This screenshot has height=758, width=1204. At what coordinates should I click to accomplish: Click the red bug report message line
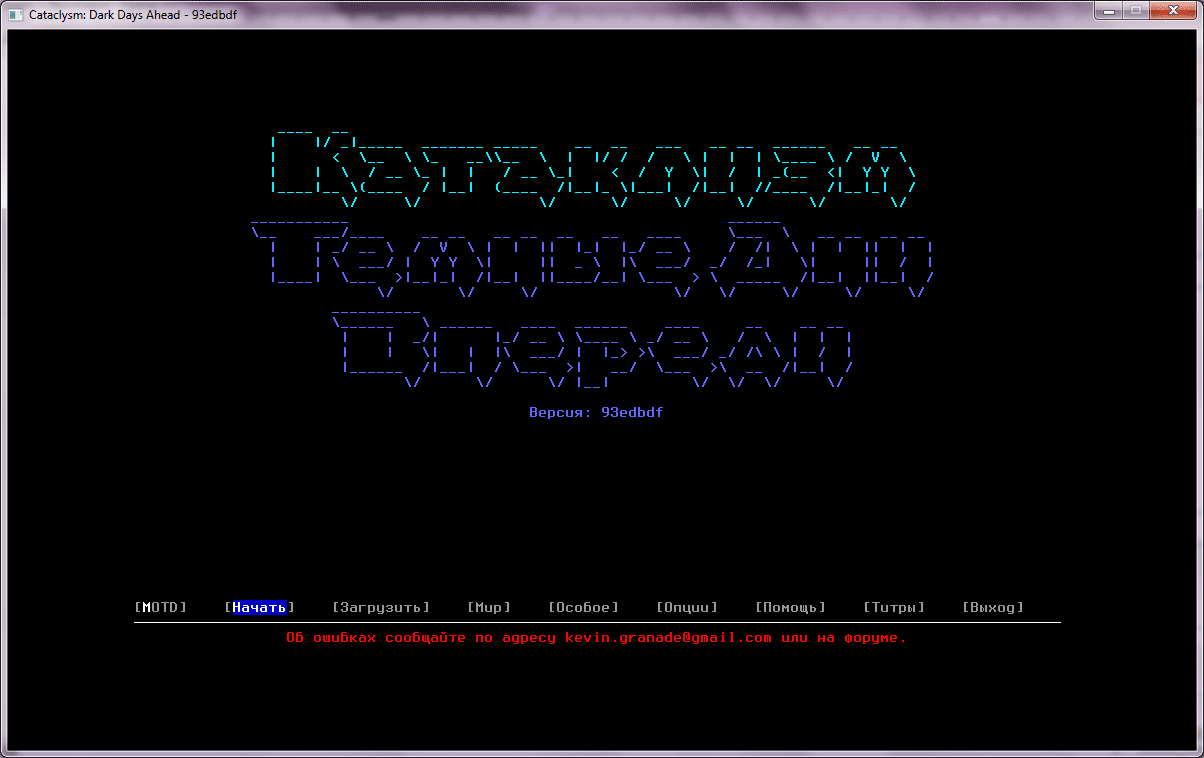[x=596, y=637]
